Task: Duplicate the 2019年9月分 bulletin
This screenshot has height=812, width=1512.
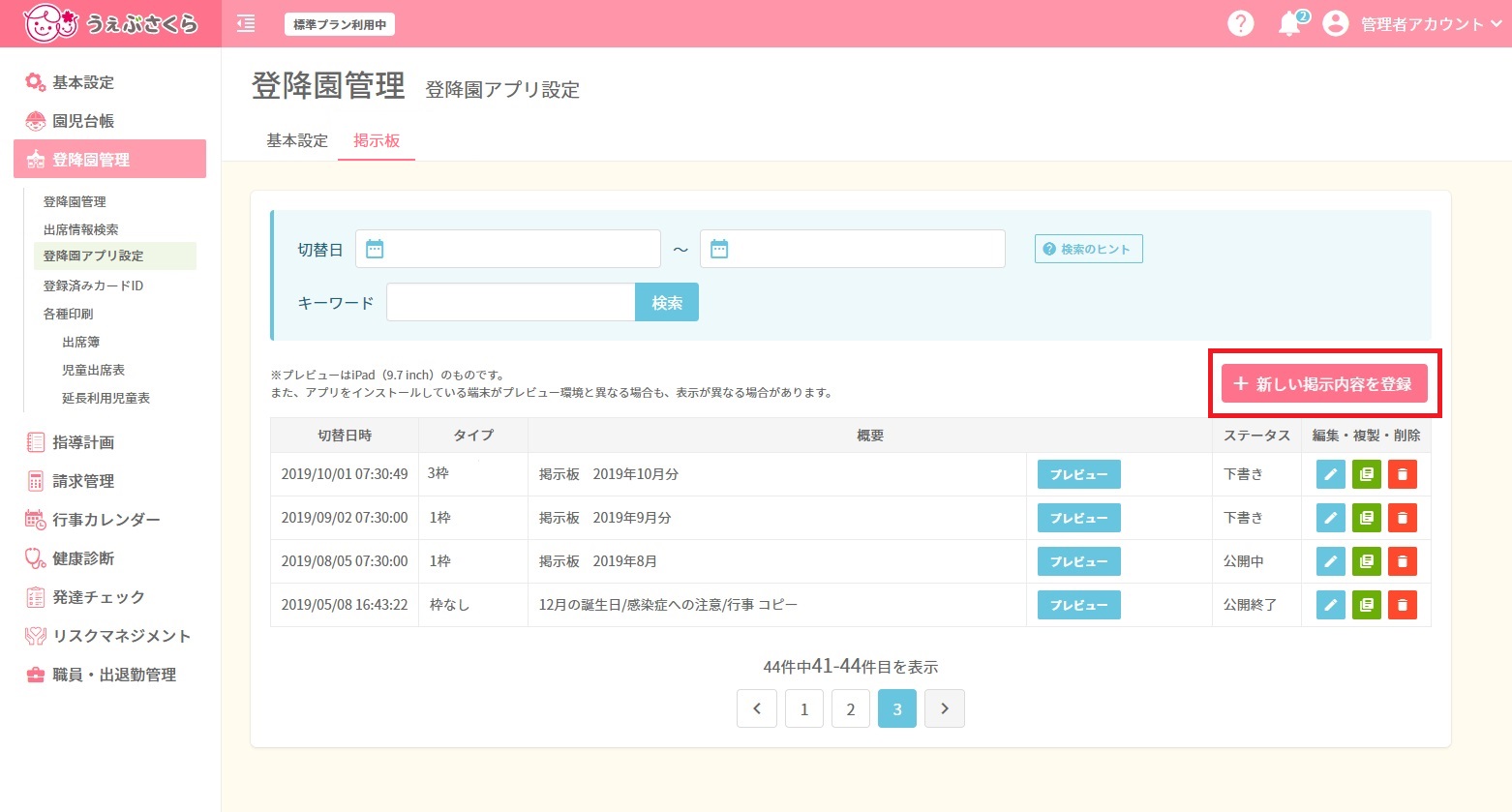Action: 1367,518
